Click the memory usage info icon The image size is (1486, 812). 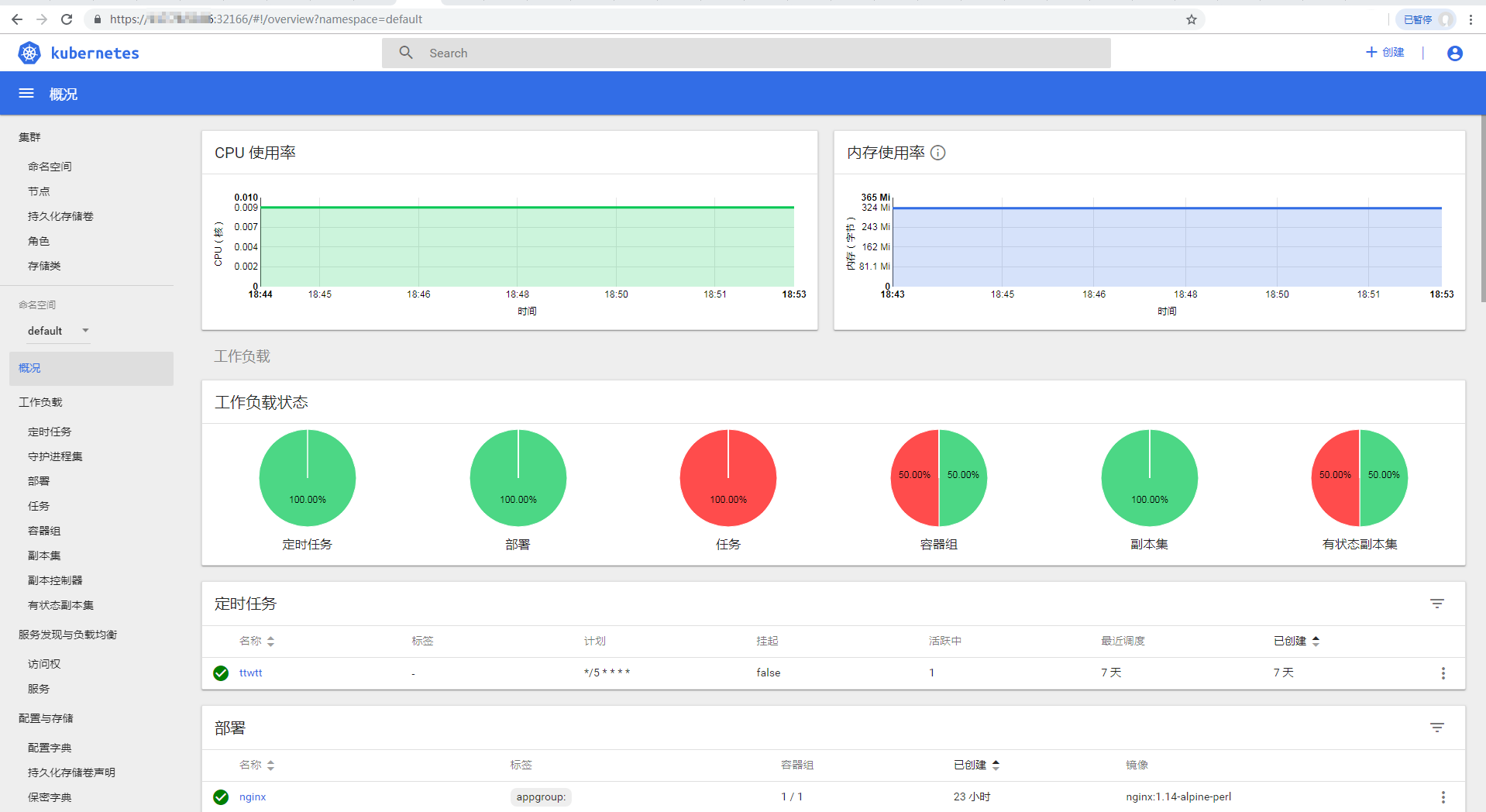click(x=938, y=153)
